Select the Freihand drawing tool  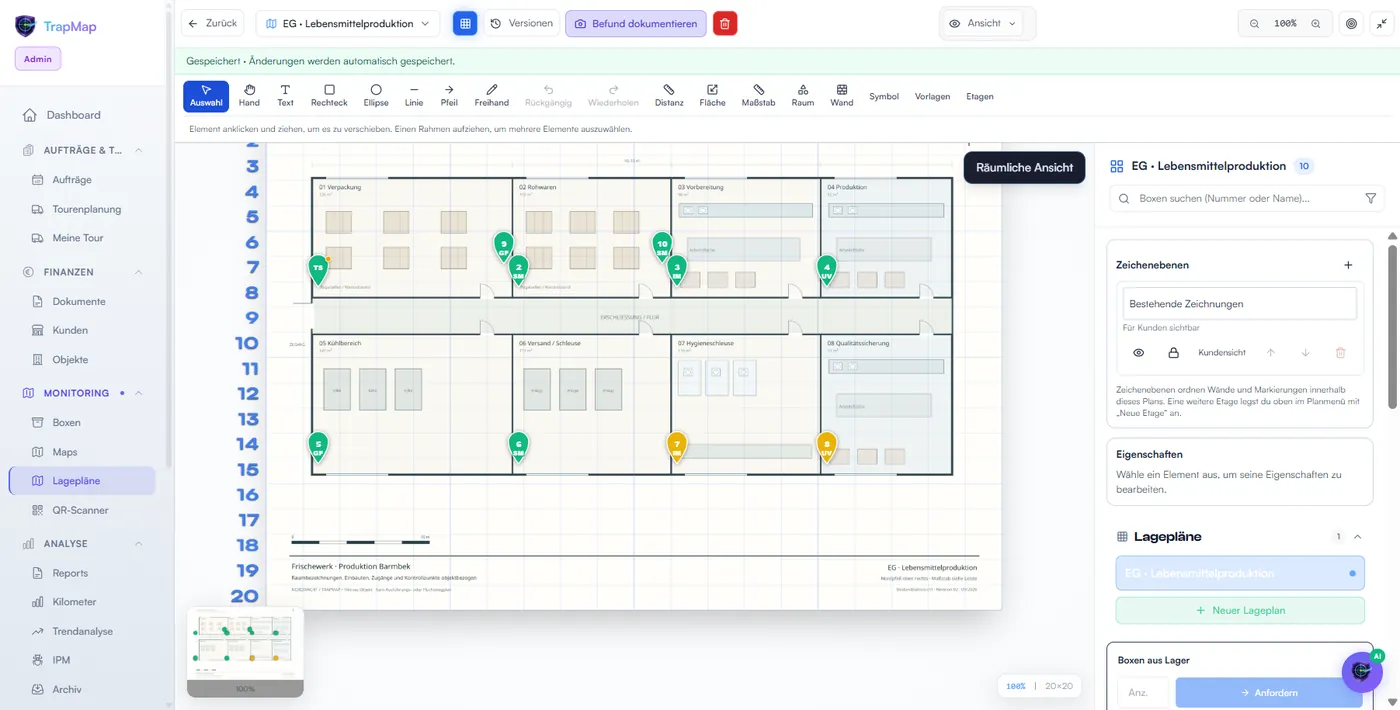[x=492, y=96]
